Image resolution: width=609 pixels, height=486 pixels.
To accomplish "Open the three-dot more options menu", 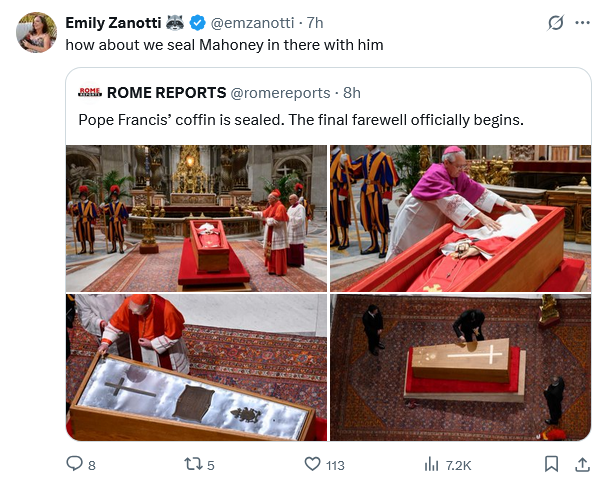I will coord(583,23).
